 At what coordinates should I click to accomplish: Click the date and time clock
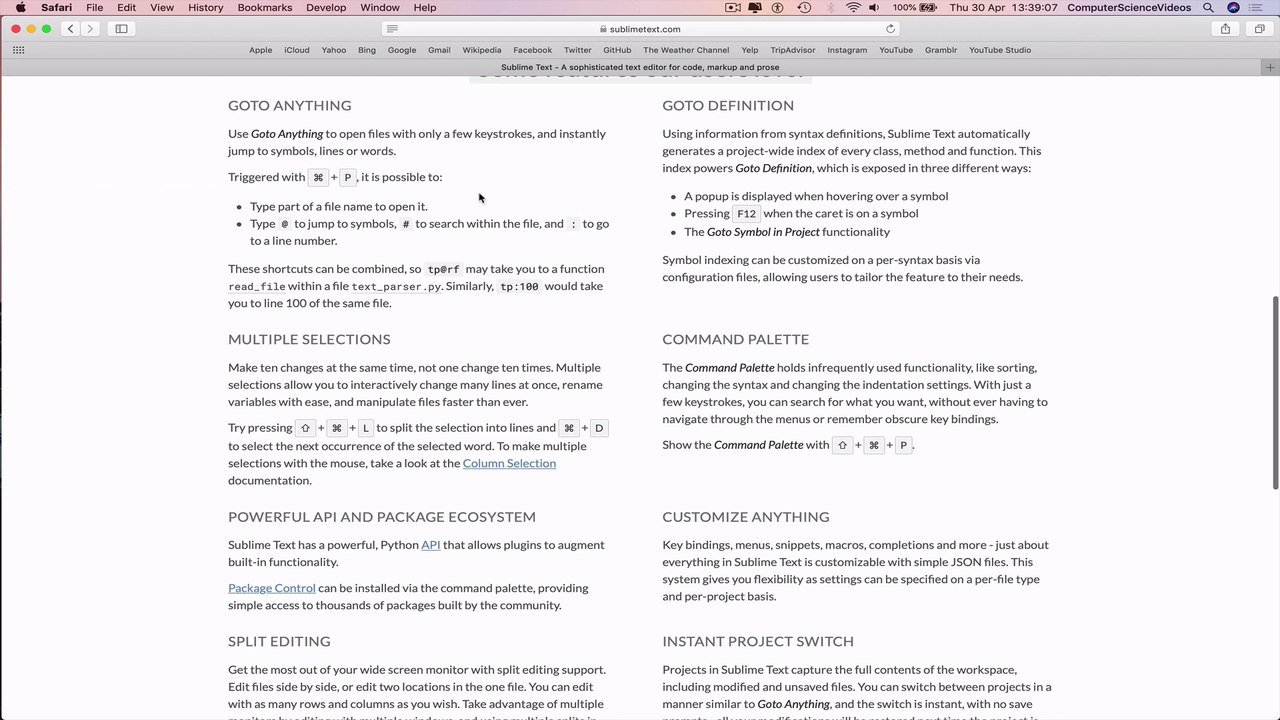1003,8
